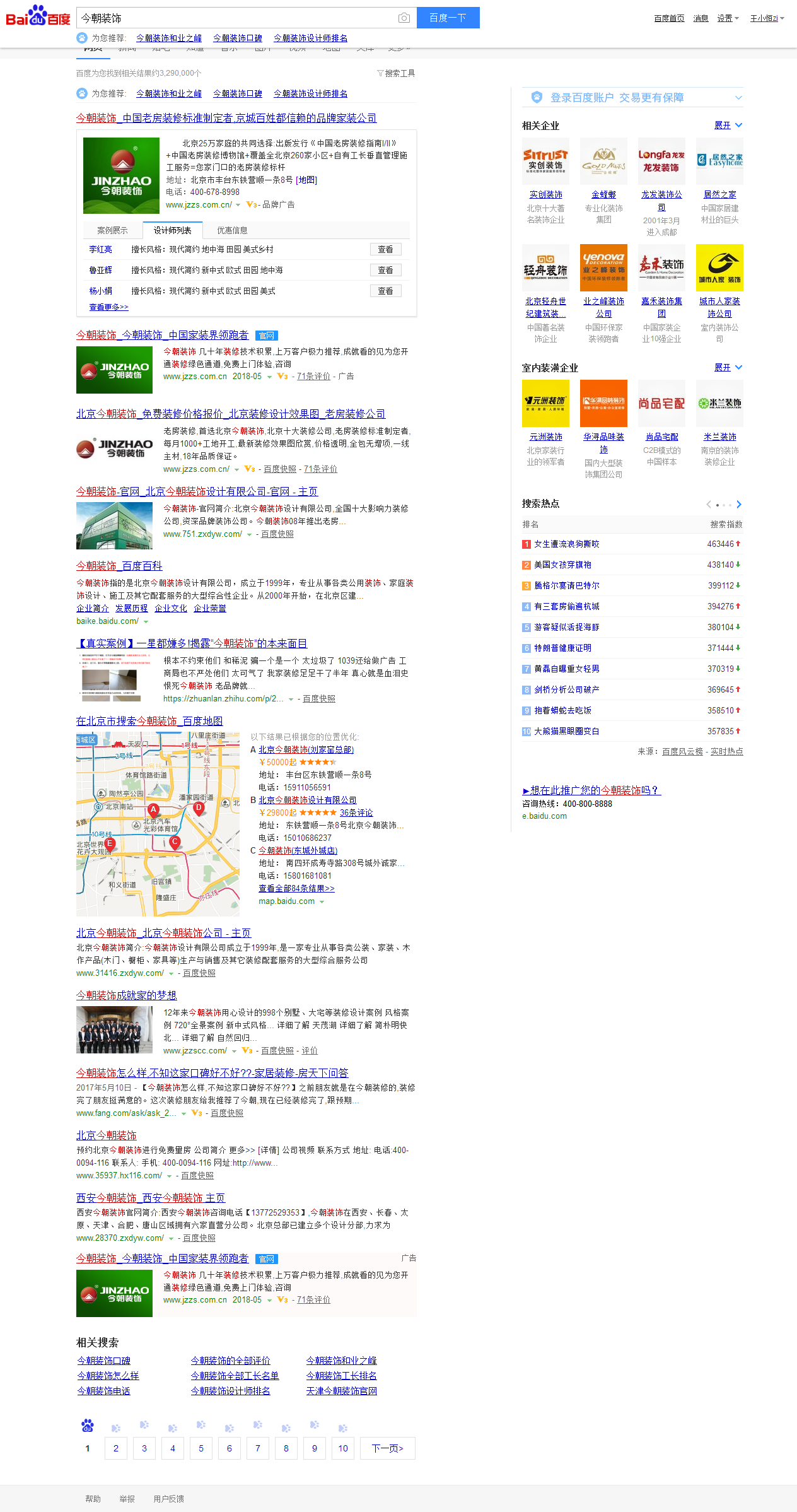Click the 百度首页 header link
797x1512 pixels.
(669, 18)
